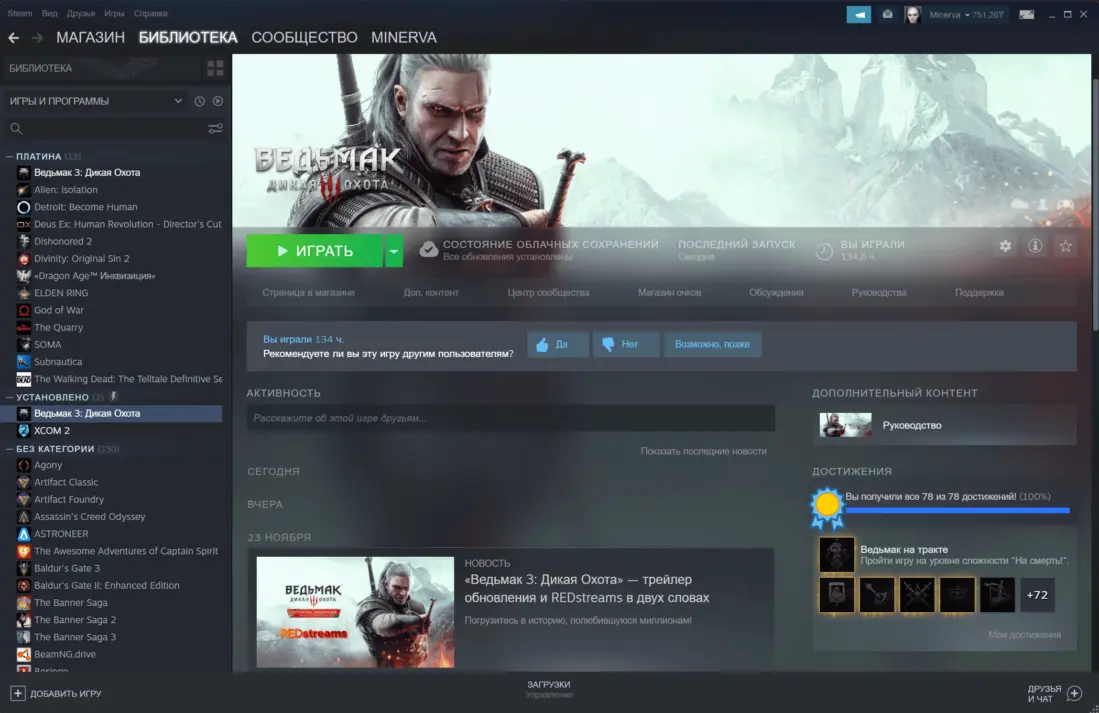Open game info icon
The height and width of the screenshot is (713, 1099).
click(1035, 246)
